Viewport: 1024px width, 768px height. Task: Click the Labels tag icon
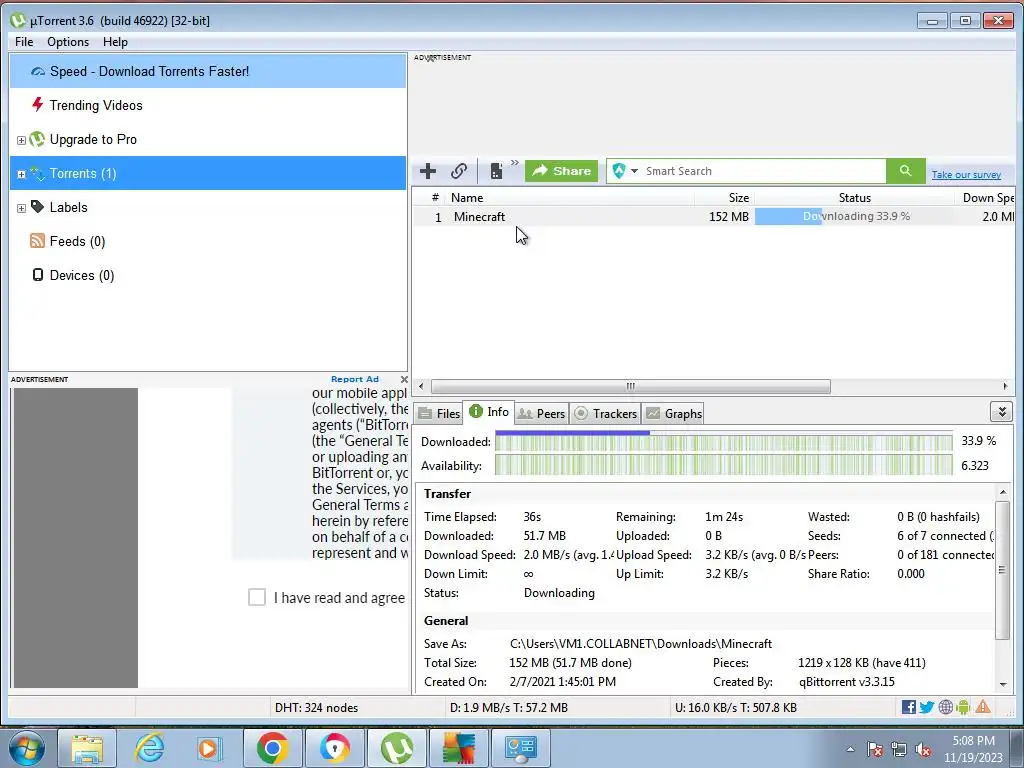(38, 207)
